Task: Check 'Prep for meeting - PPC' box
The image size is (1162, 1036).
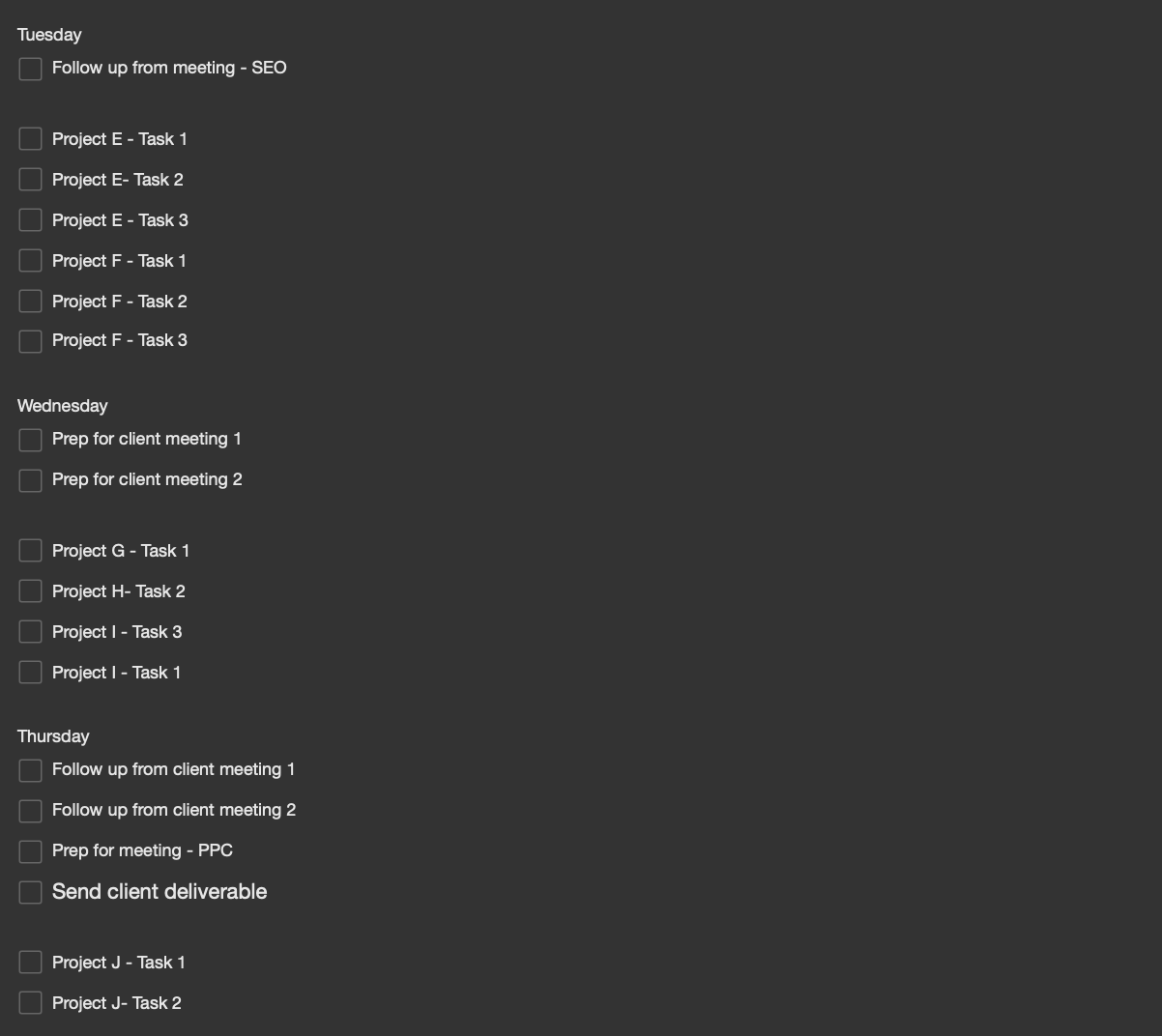Action: [x=30, y=851]
